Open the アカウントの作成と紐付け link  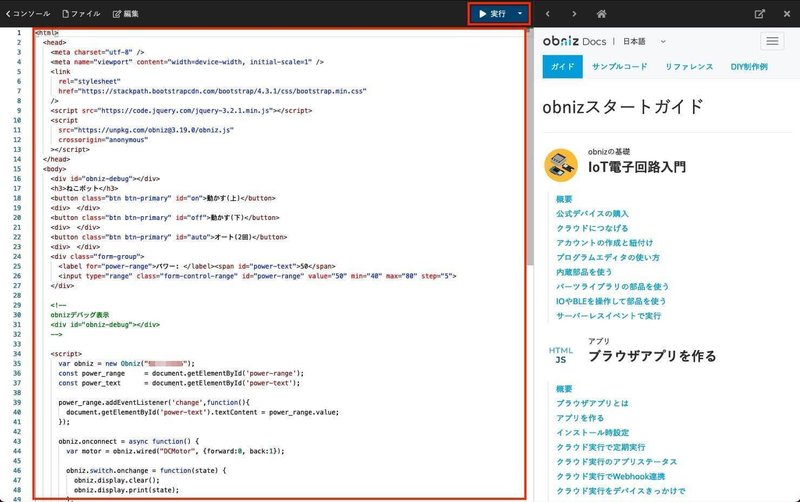pos(604,243)
